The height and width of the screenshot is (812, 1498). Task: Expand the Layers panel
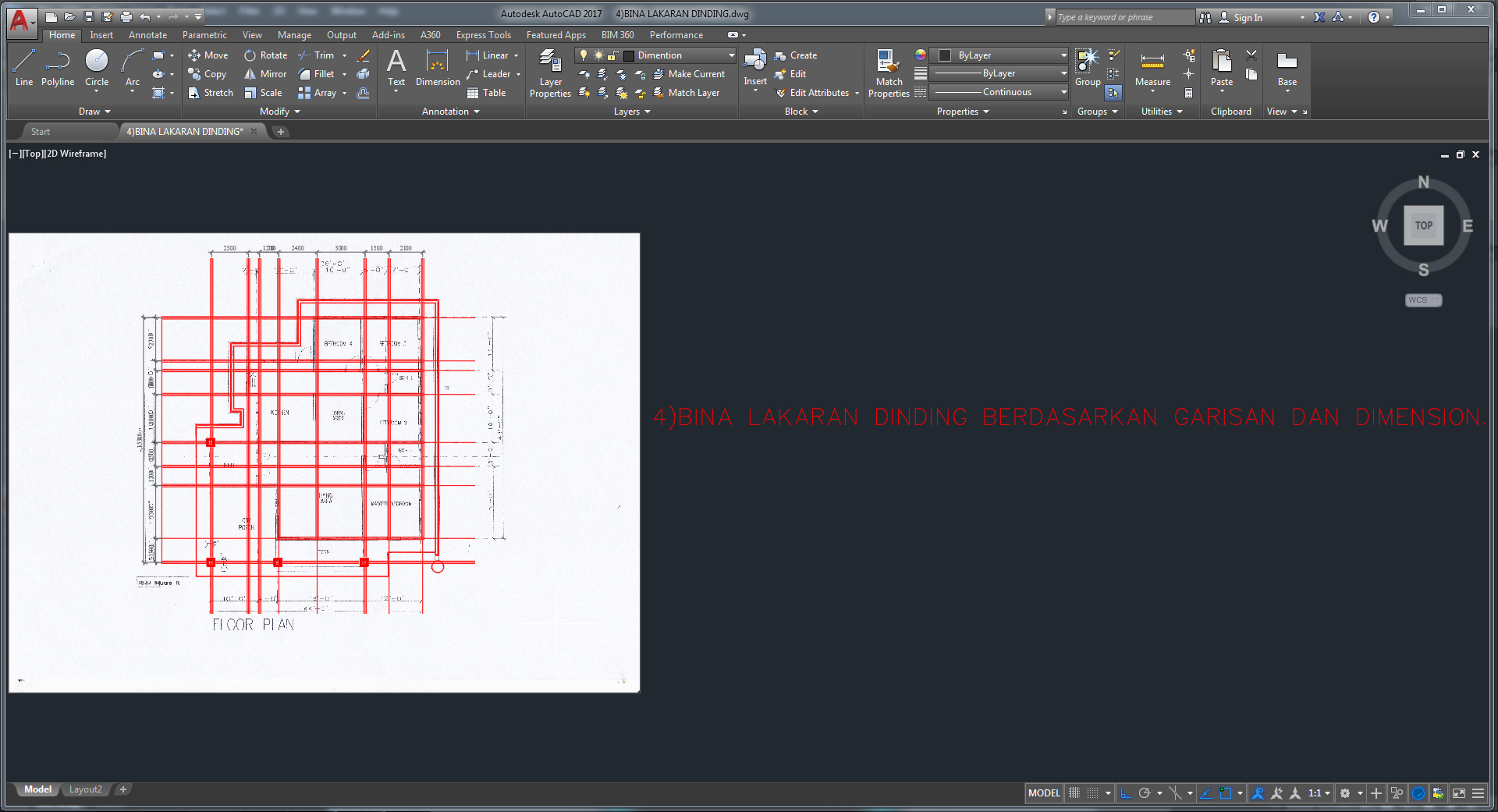tap(631, 112)
